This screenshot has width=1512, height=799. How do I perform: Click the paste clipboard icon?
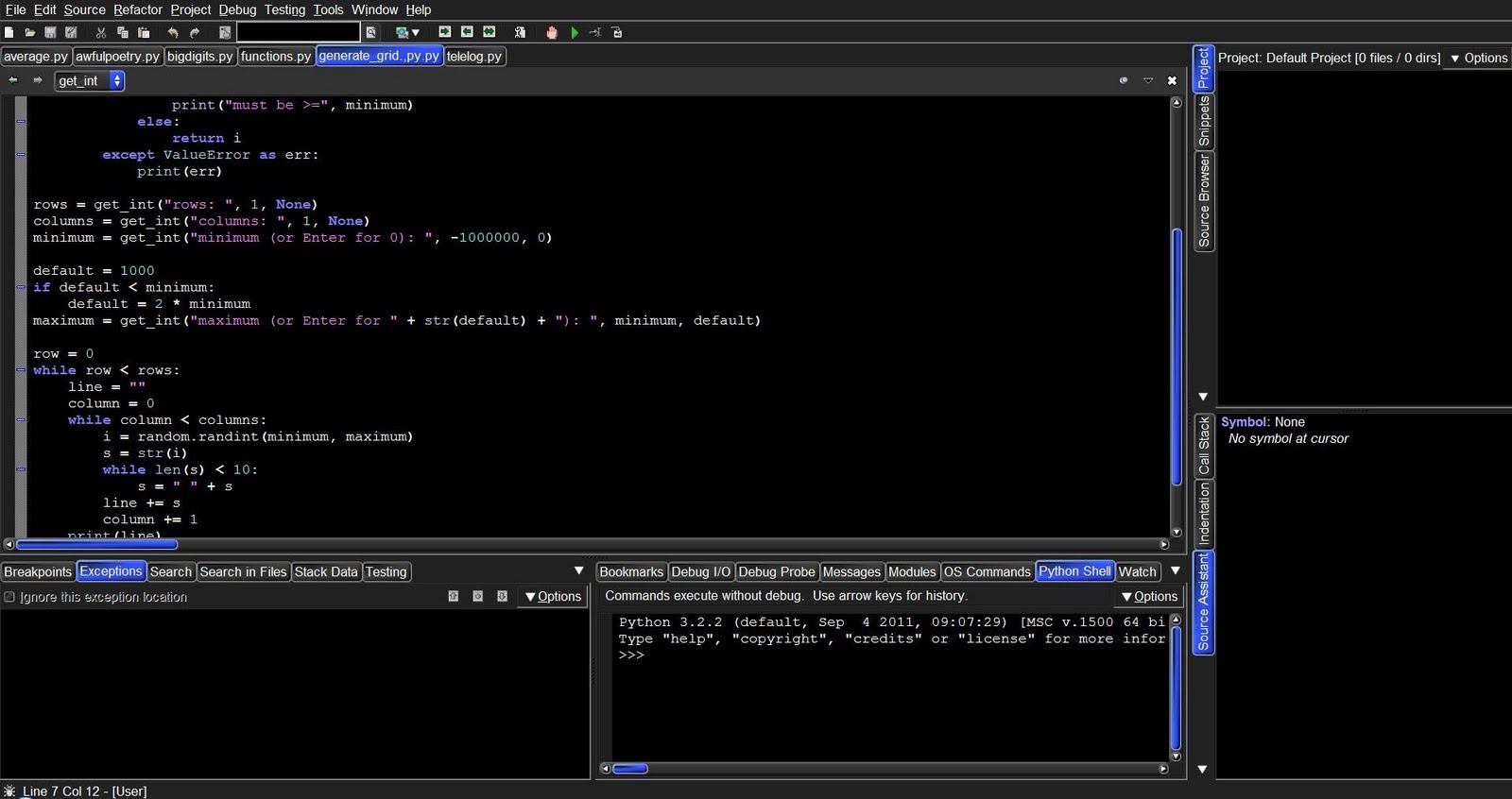point(143,32)
